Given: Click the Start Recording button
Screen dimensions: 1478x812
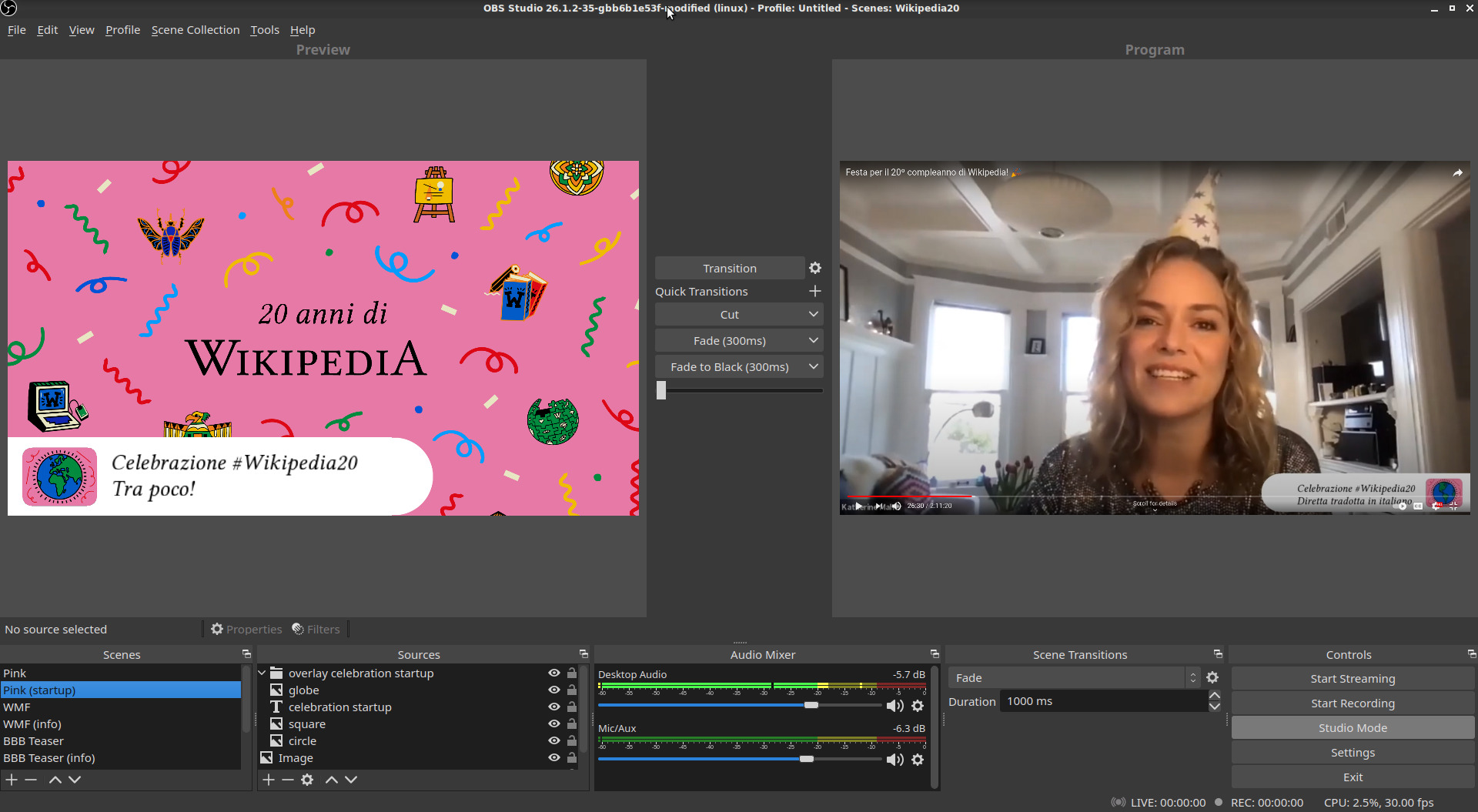Looking at the screenshot, I should [1353, 703].
